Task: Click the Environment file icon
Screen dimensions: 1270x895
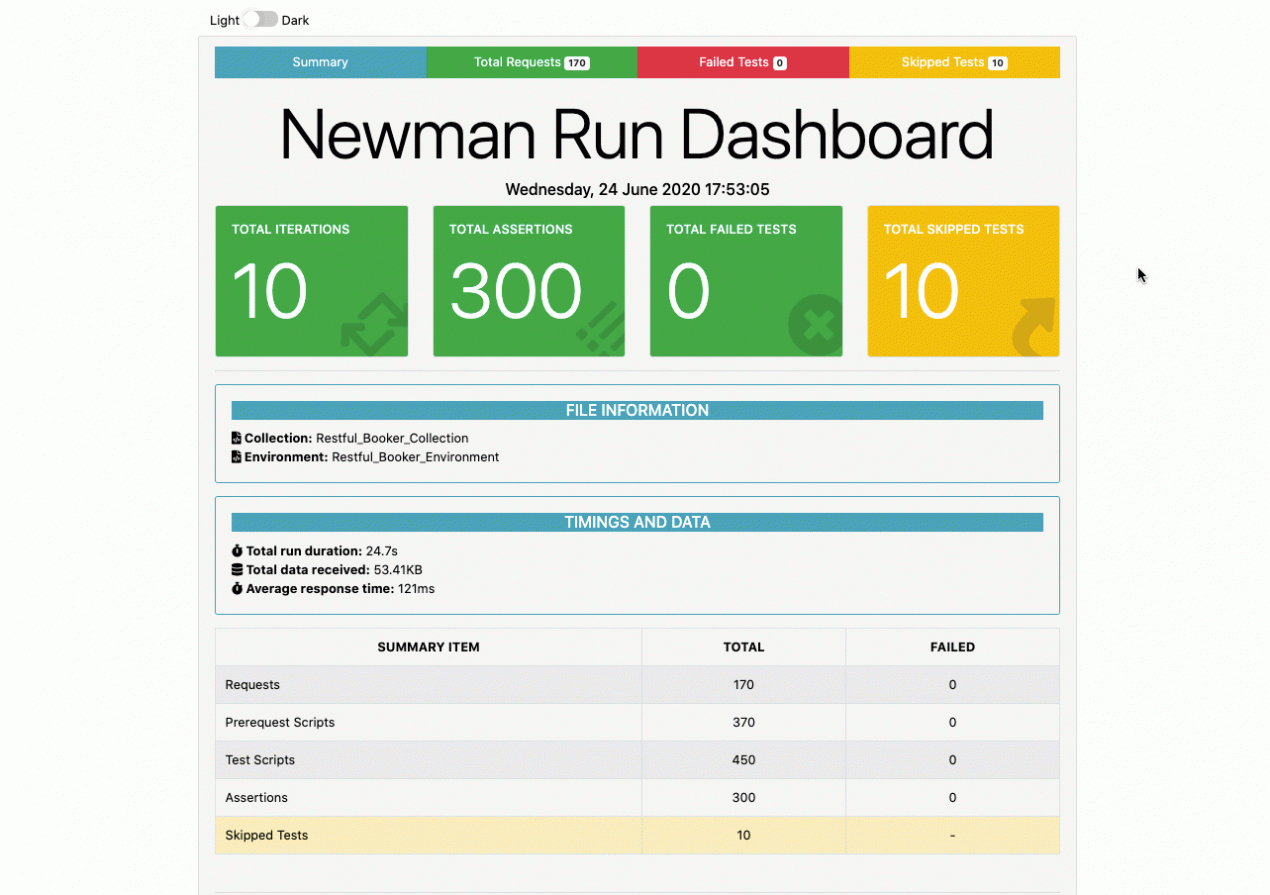Action: point(237,457)
